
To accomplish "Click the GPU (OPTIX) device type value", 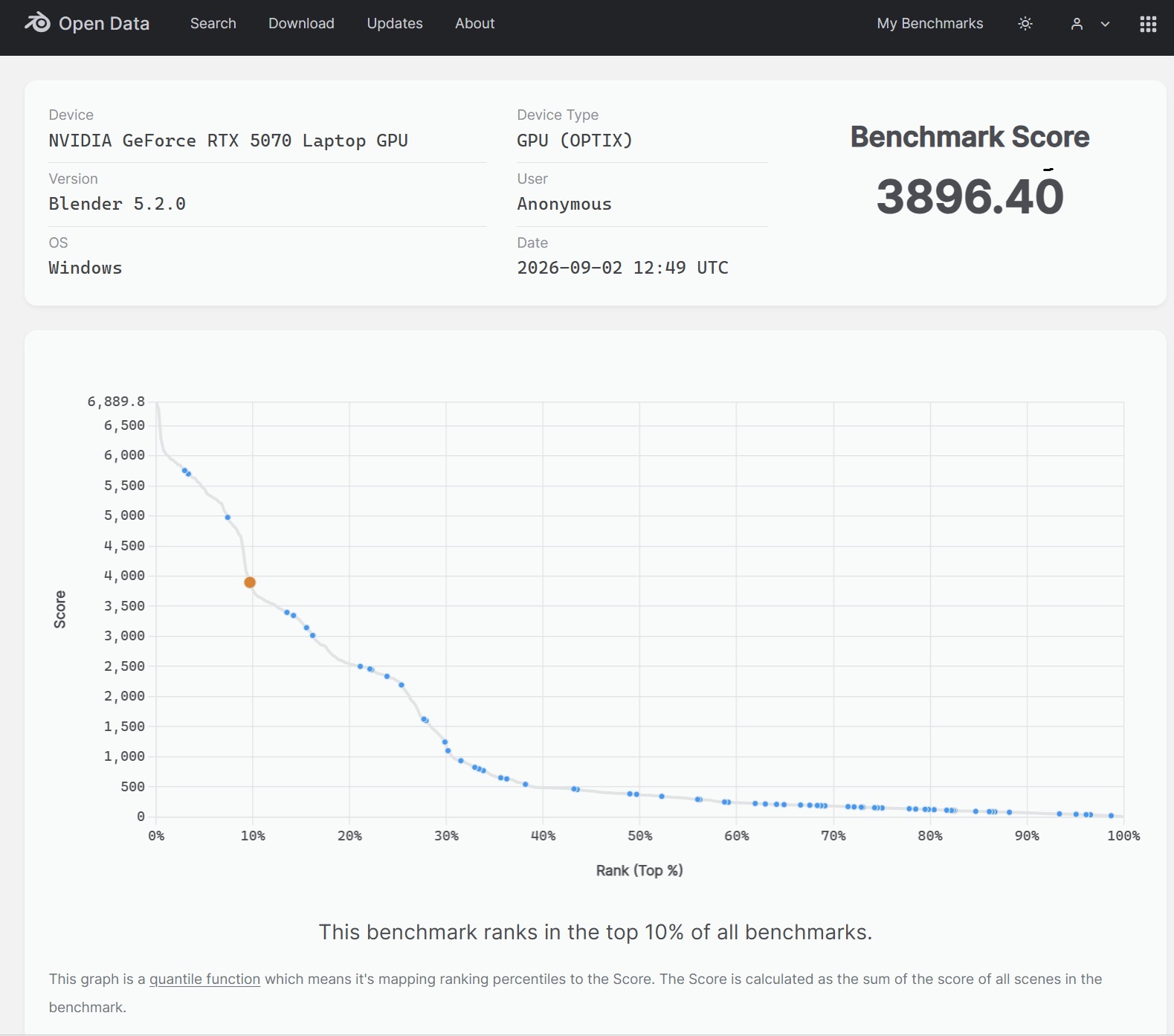I will [x=575, y=141].
